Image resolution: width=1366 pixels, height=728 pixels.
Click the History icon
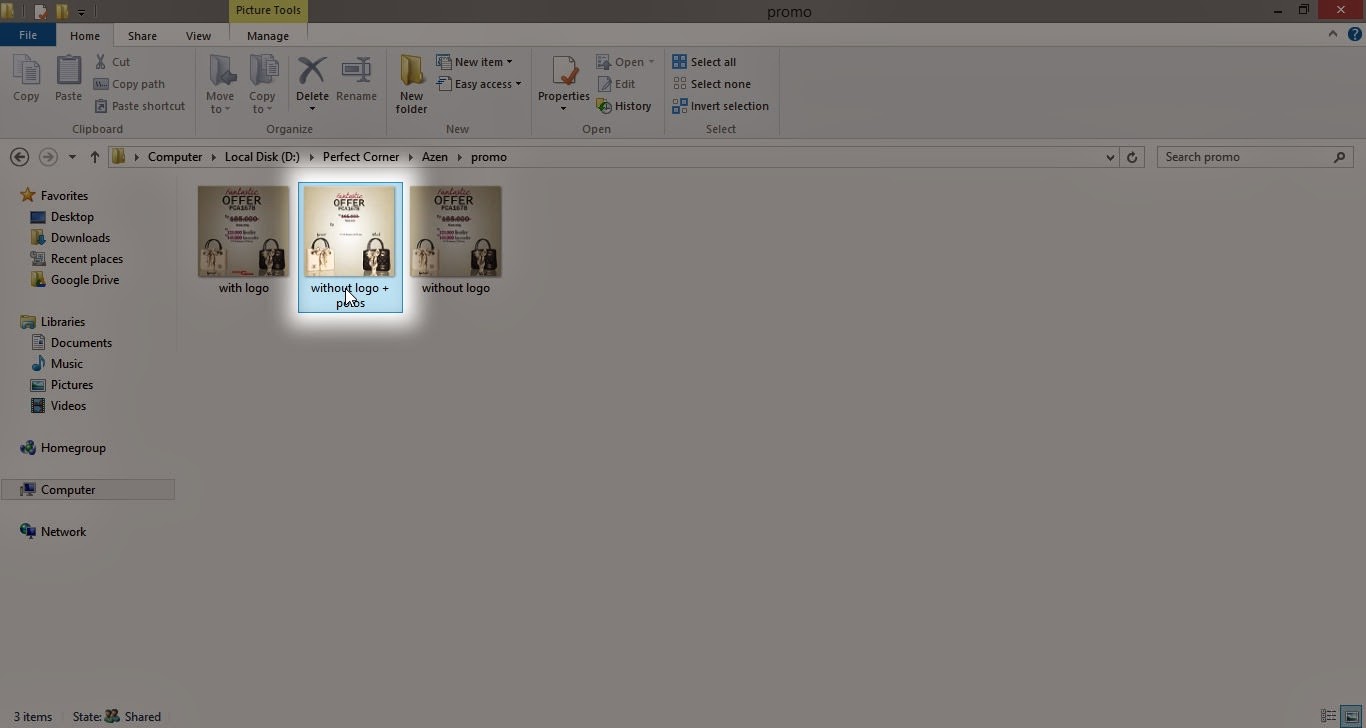(x=624, y=106)
